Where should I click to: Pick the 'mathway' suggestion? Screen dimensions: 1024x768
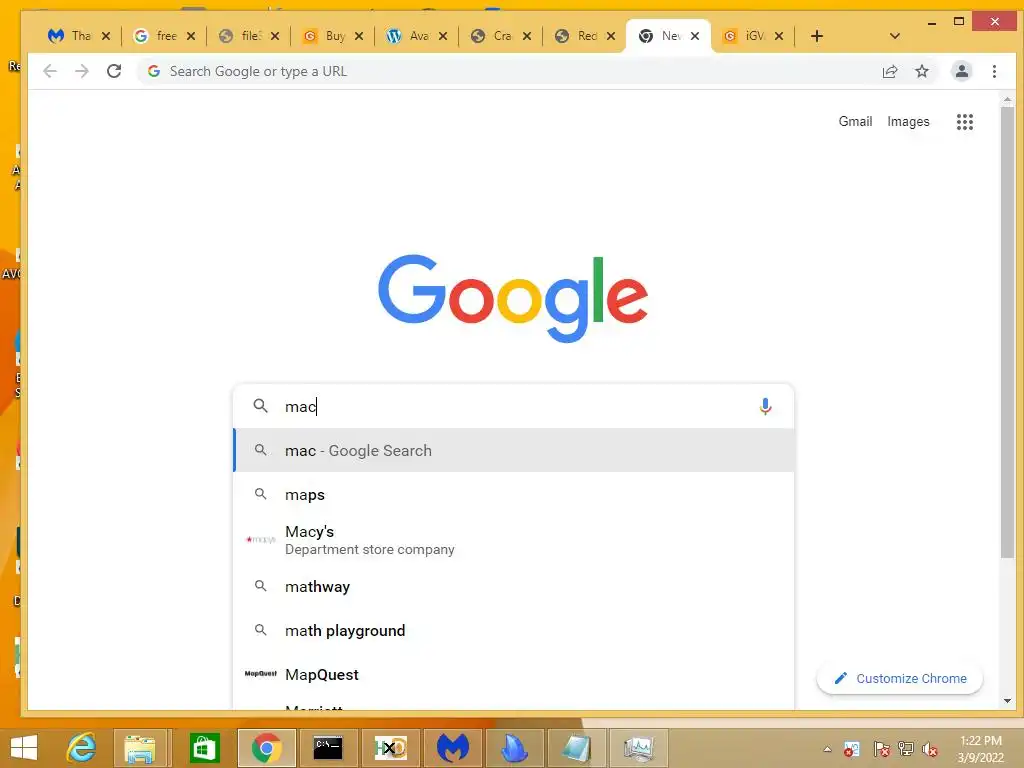pos(513,586)
